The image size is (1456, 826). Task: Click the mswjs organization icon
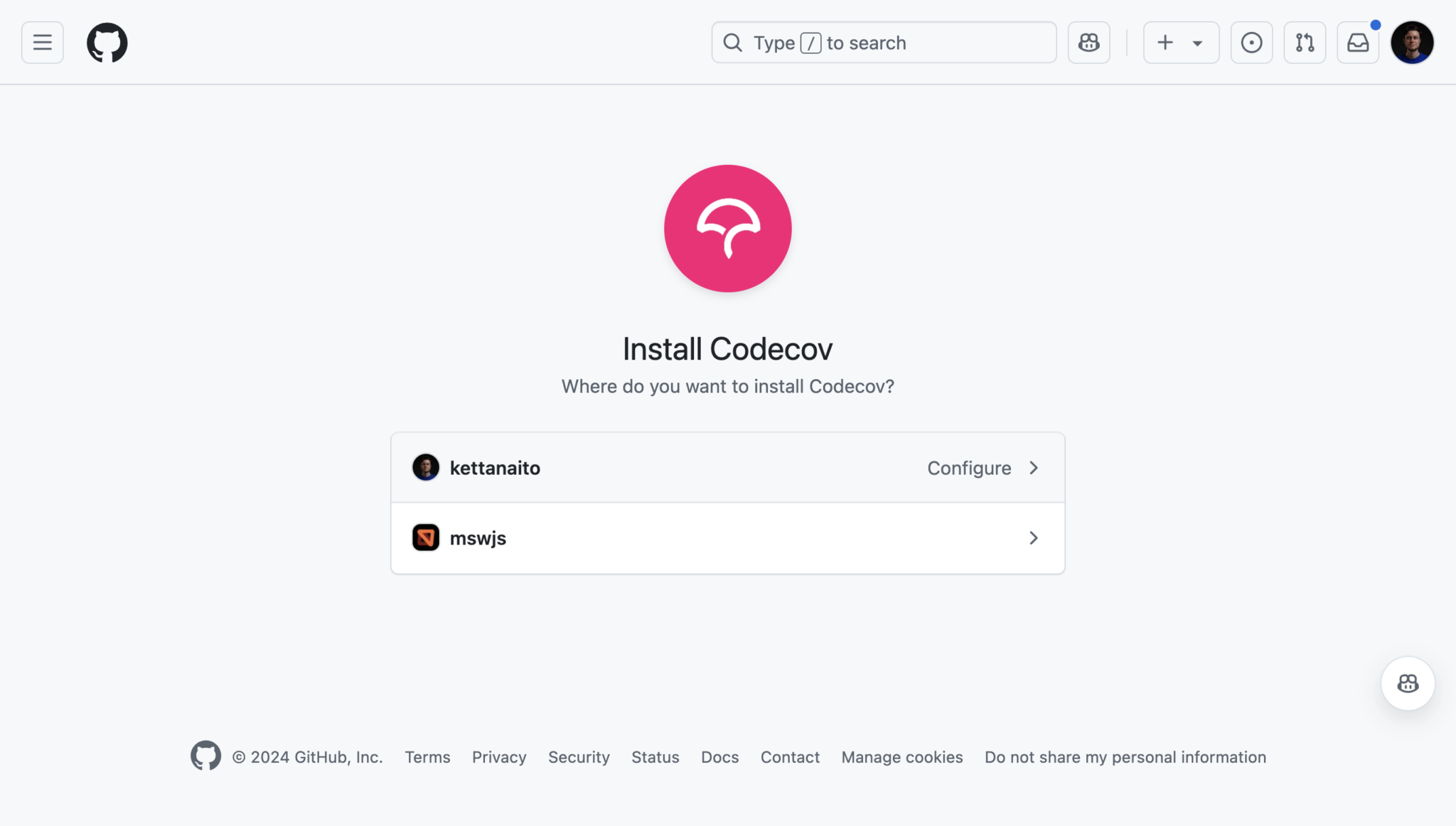(425, 537)
